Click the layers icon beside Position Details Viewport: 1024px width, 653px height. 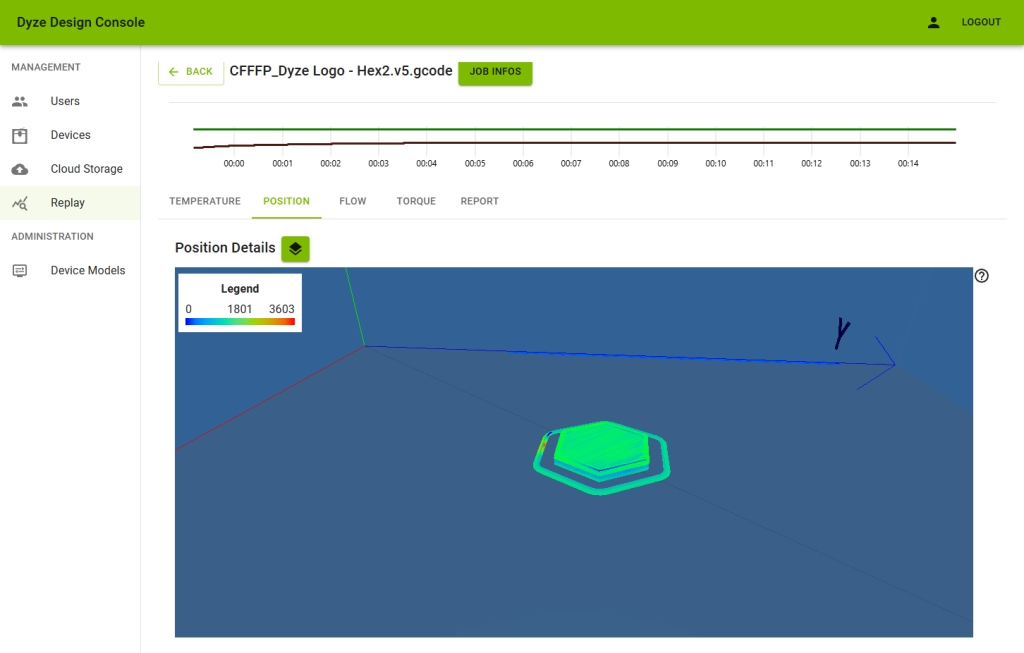tap(295, 248)
